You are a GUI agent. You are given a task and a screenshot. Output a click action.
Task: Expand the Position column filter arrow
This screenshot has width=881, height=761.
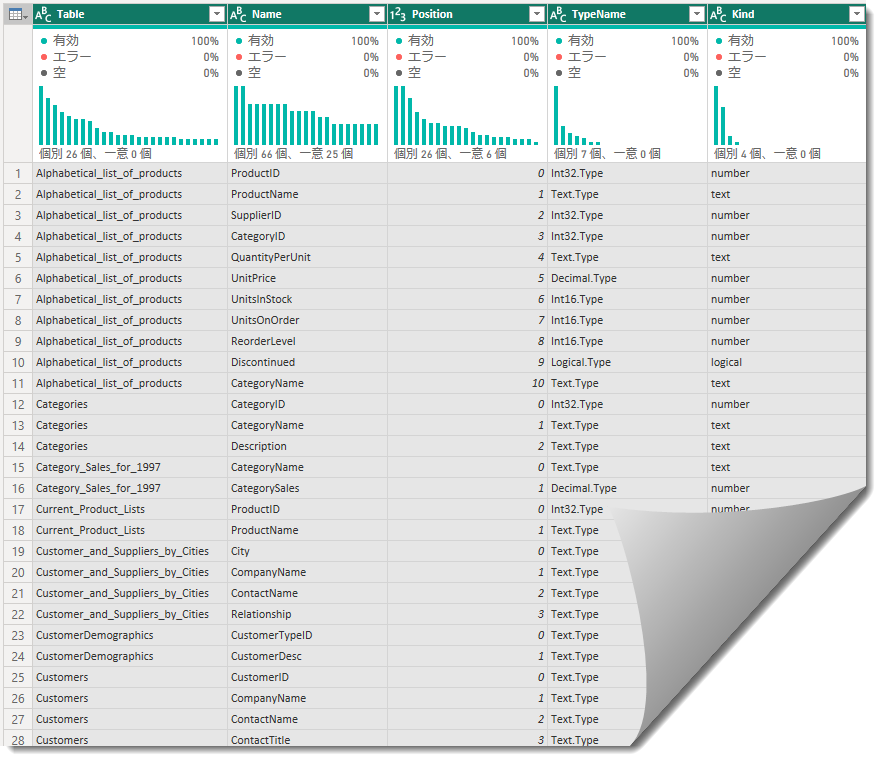537,15
